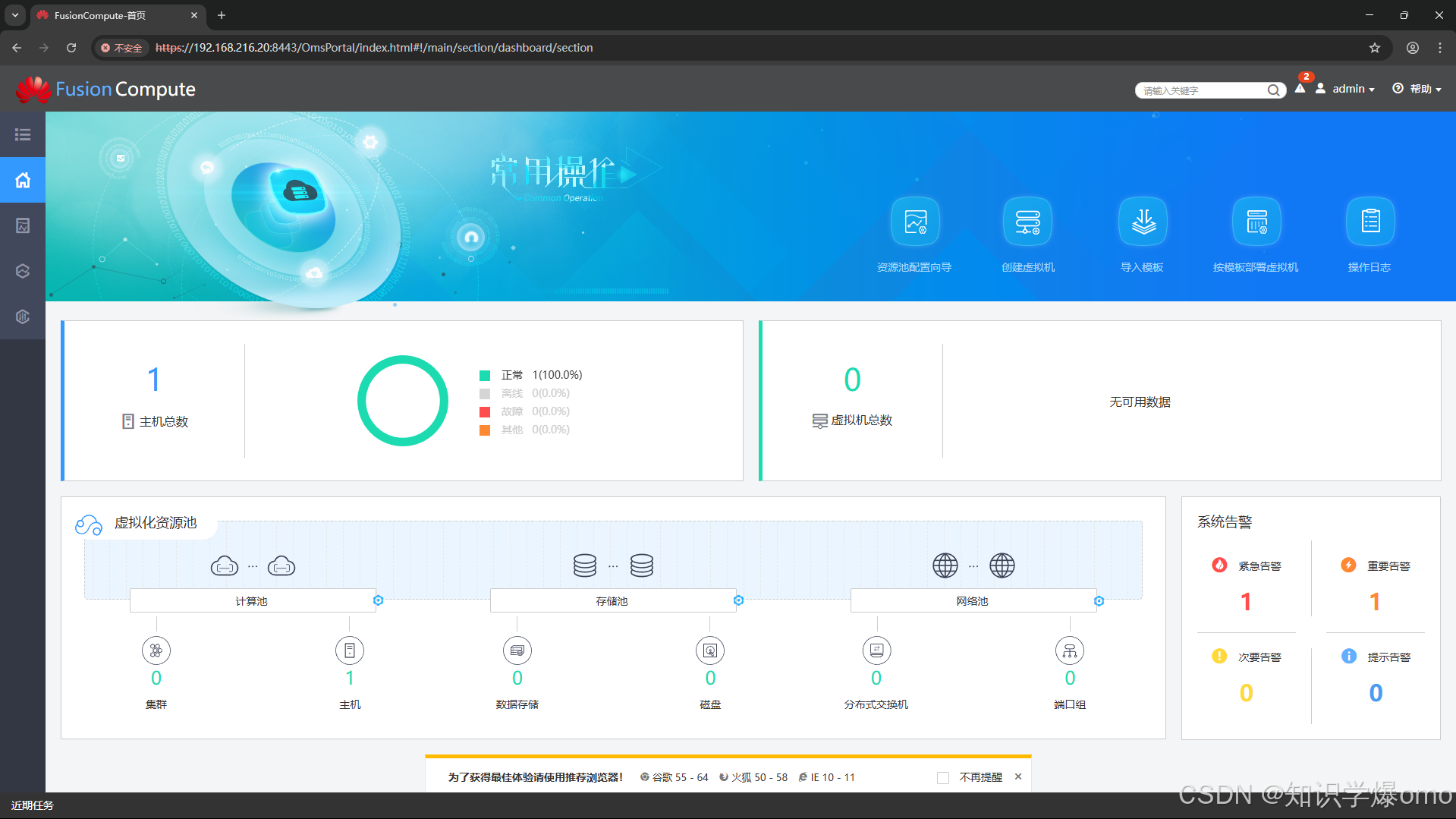Open the security shield sidebar icon
Viewport: 1456px width, 819px height.
point(23,317)
